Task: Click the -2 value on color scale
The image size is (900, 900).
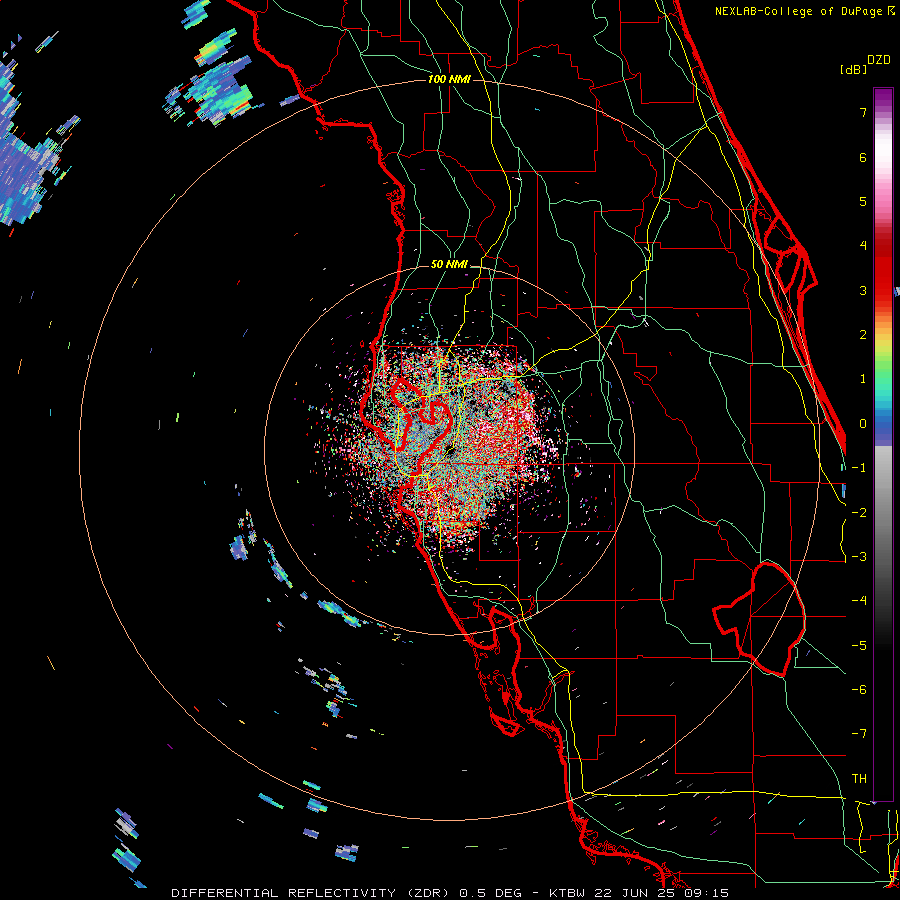Action: pyautogui.click(x=859, y=513)
